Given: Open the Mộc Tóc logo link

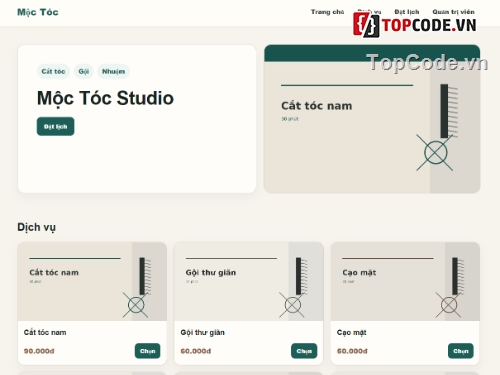Looking at the screenshot, I should 38,12.
